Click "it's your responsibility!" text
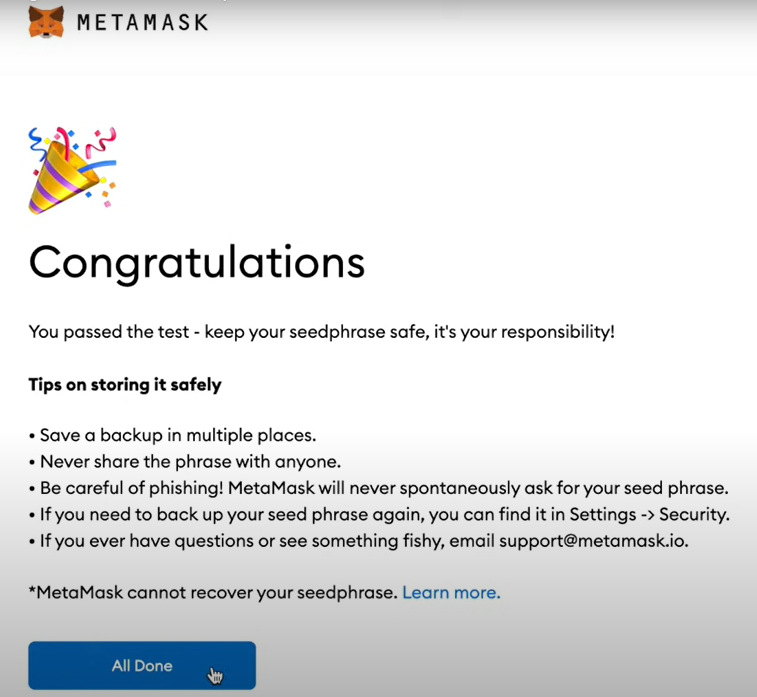Image resolution: width=757 pixels, height=697 pixels. tap(524, 332)
